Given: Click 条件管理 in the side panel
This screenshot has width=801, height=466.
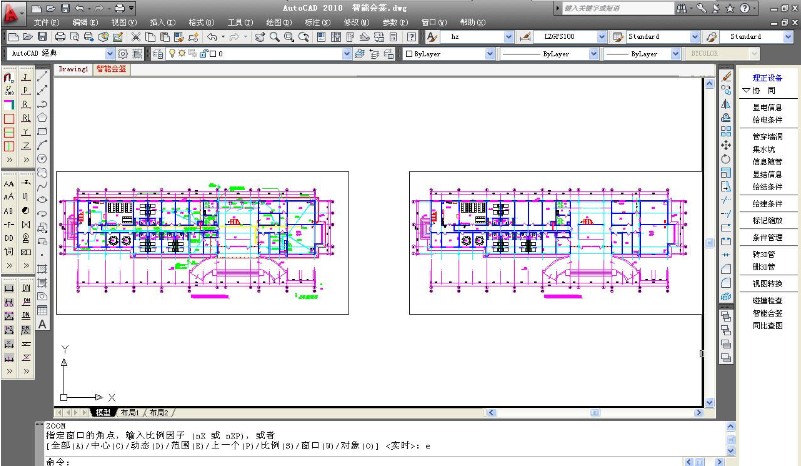Looking at the screenshot, I should (767, 237).
